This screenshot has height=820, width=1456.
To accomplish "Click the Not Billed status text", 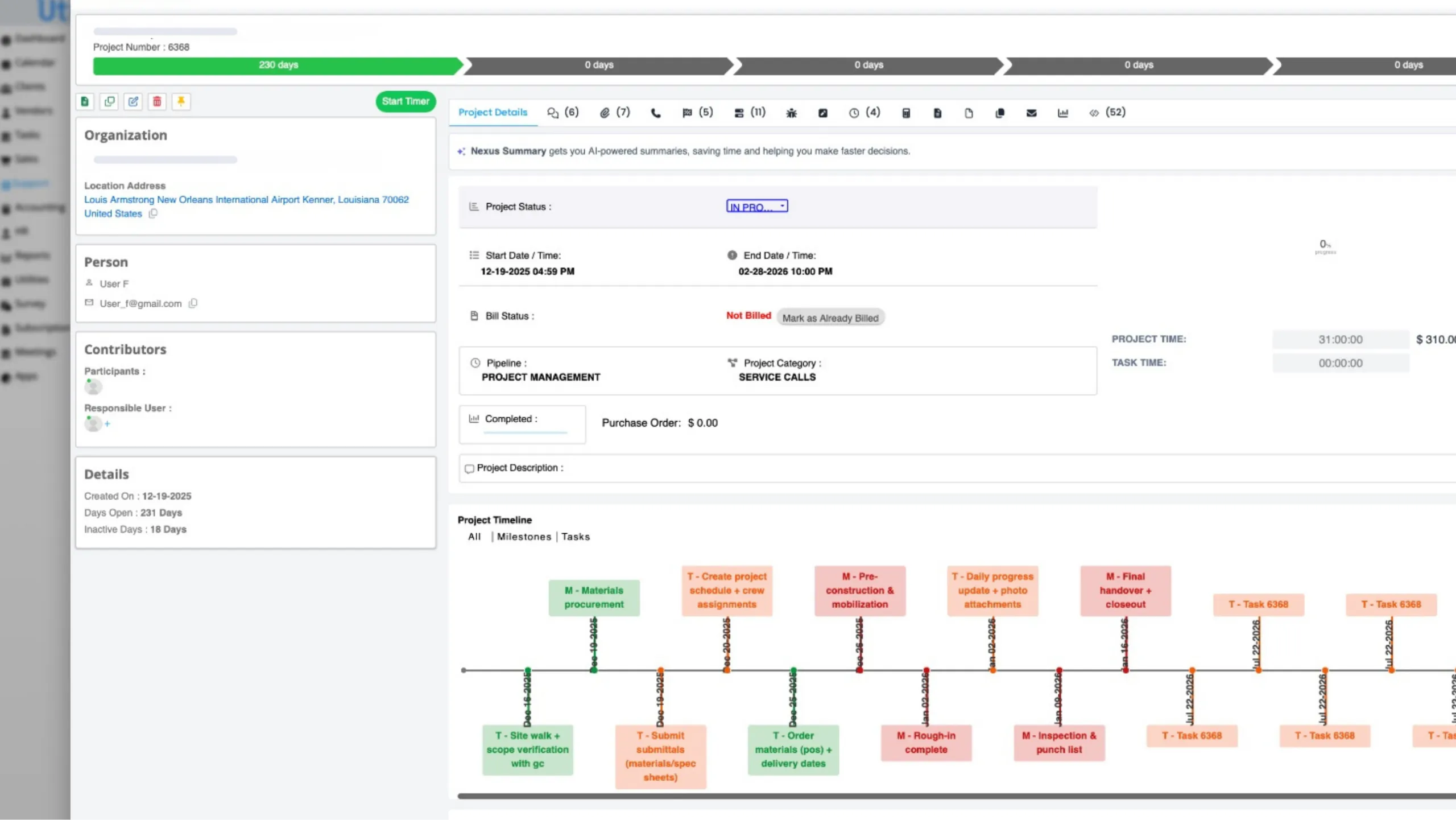I will point(748,315).
